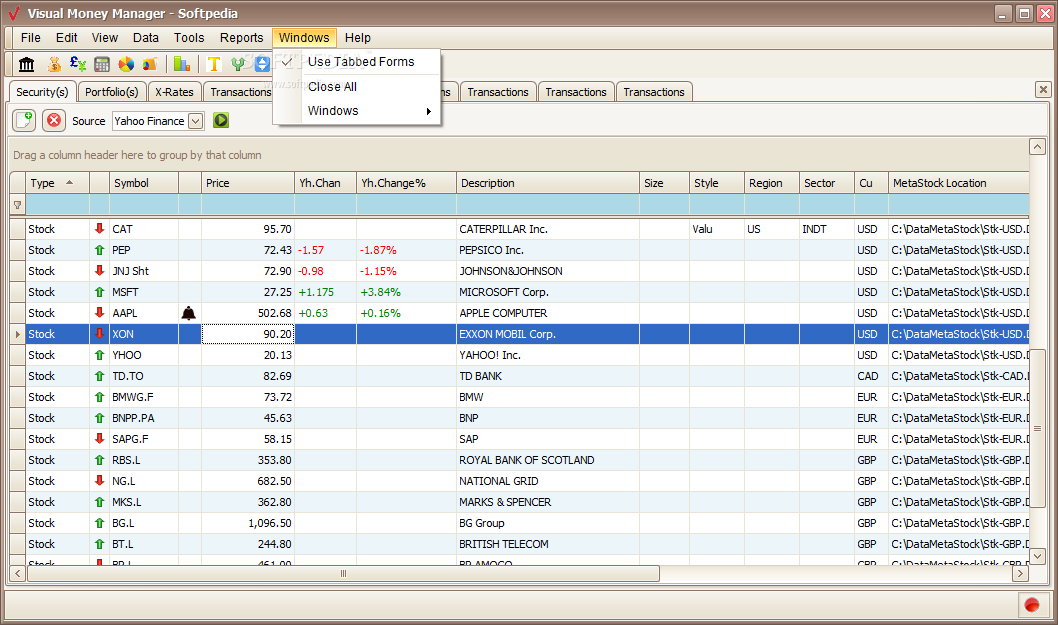Open the File menu
Screen dimensions: 1058x625
pos(30,38)
